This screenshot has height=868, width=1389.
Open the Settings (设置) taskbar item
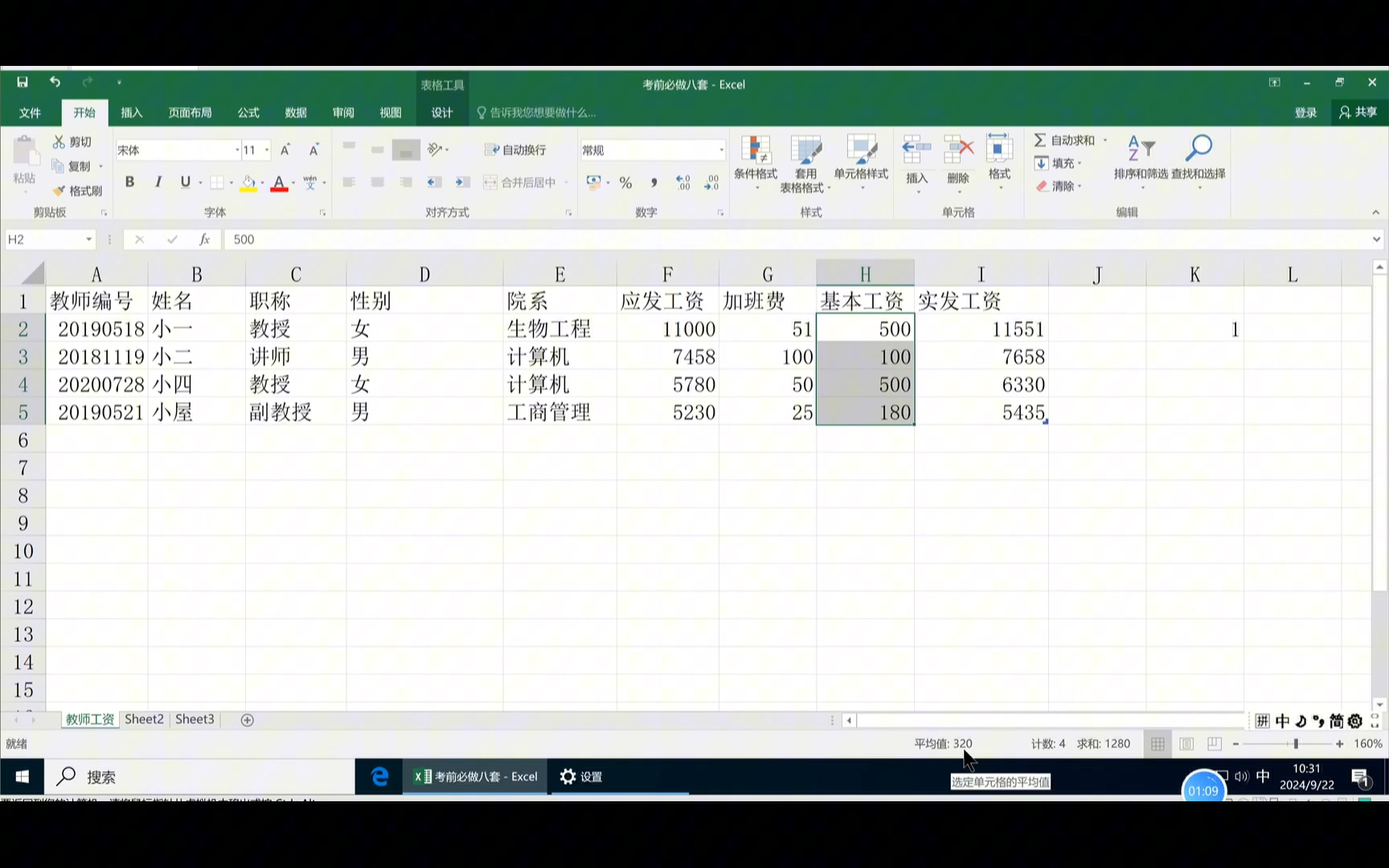click(x=582, y=776)
